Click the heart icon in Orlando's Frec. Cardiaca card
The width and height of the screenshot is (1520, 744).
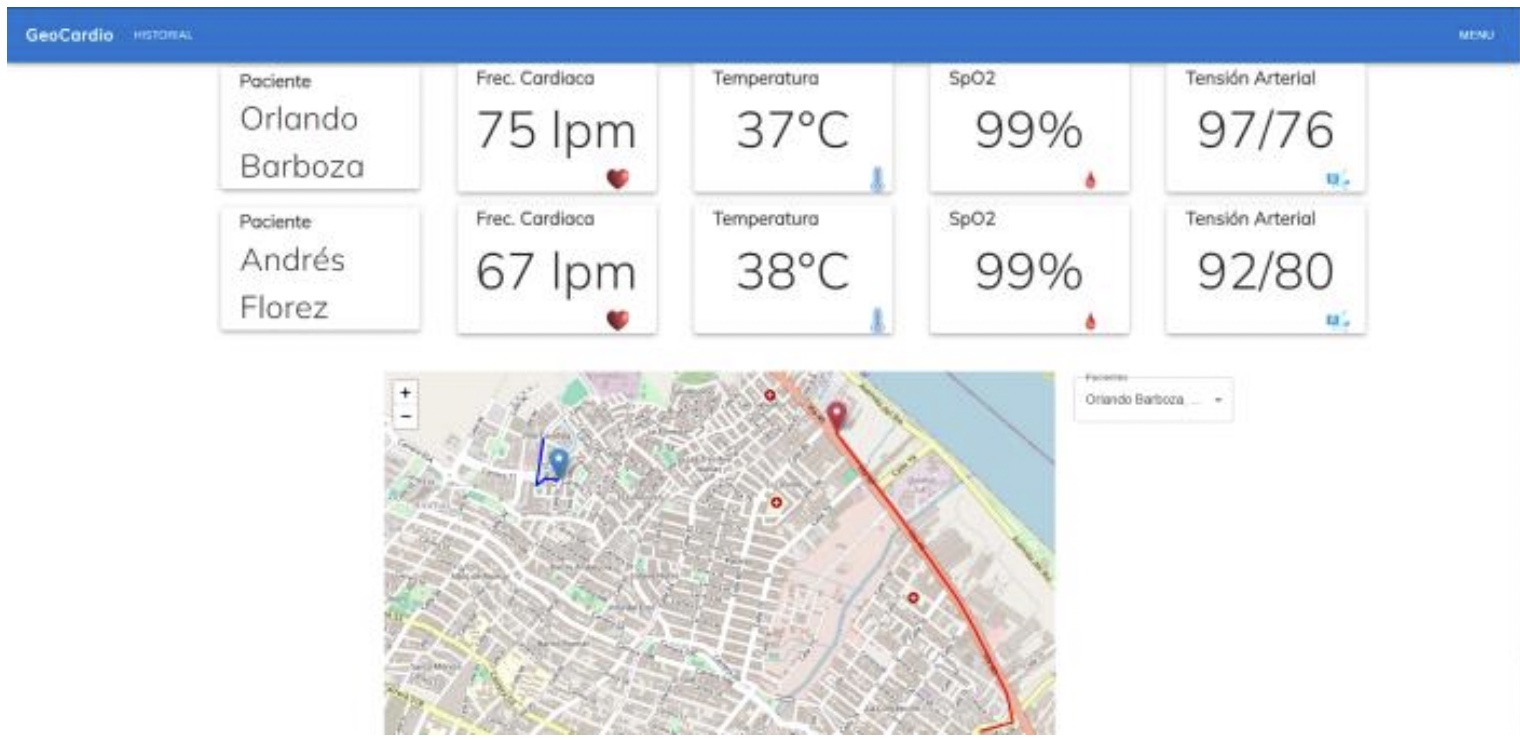click(618, 178)
